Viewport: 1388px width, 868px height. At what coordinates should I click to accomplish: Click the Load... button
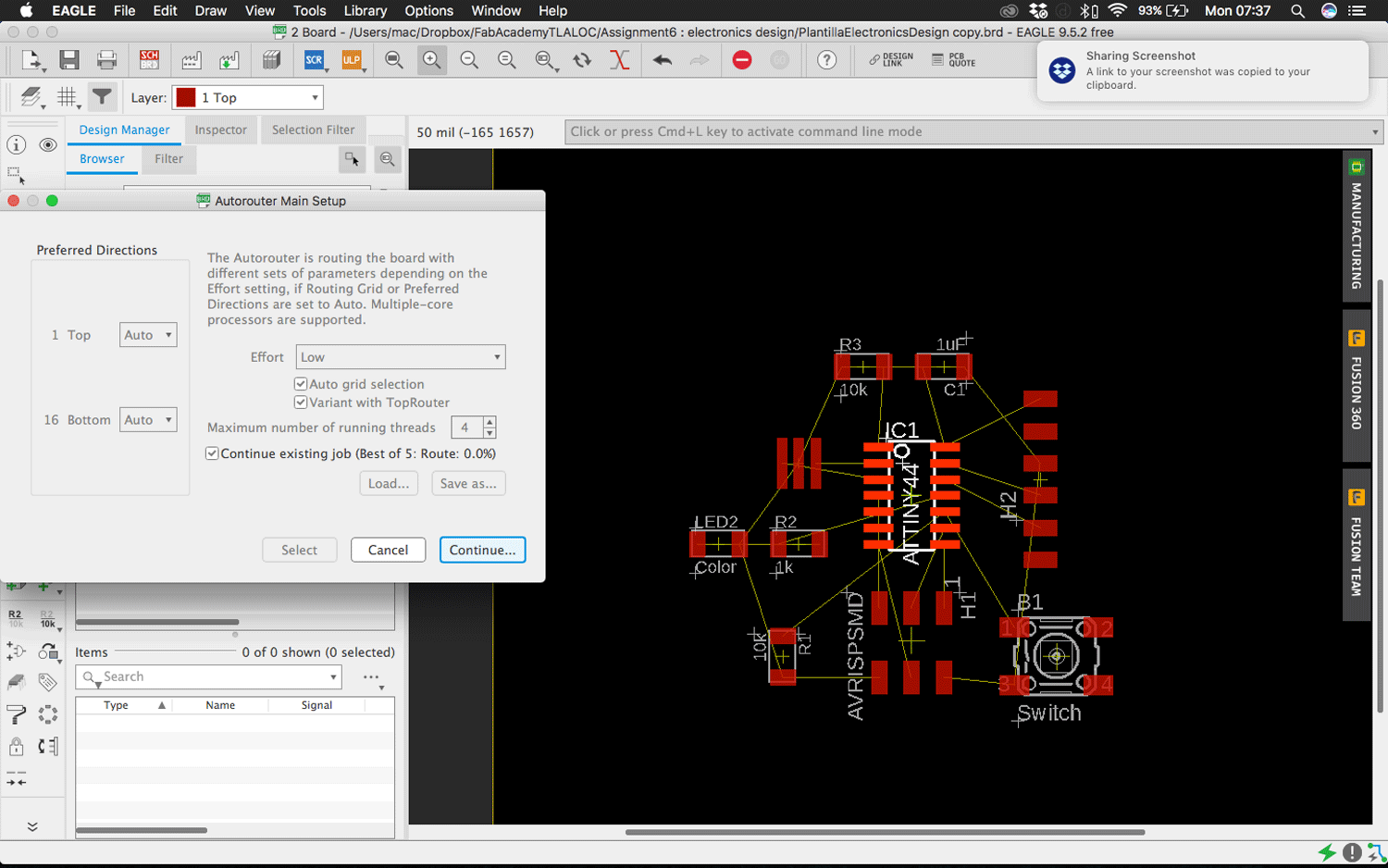[389, 483]
